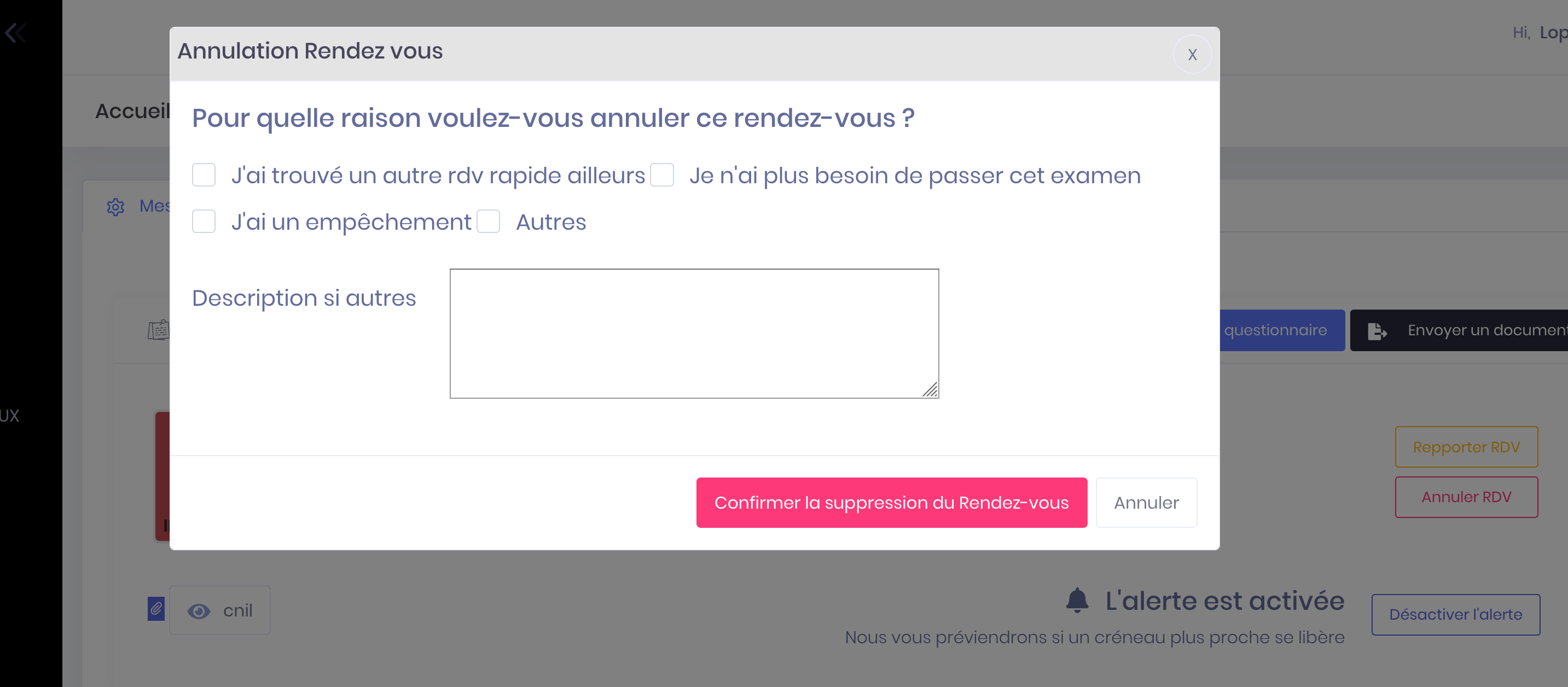
Task: Collapse the sidebar with double chevron icon
Action: (x=16, y=32)
